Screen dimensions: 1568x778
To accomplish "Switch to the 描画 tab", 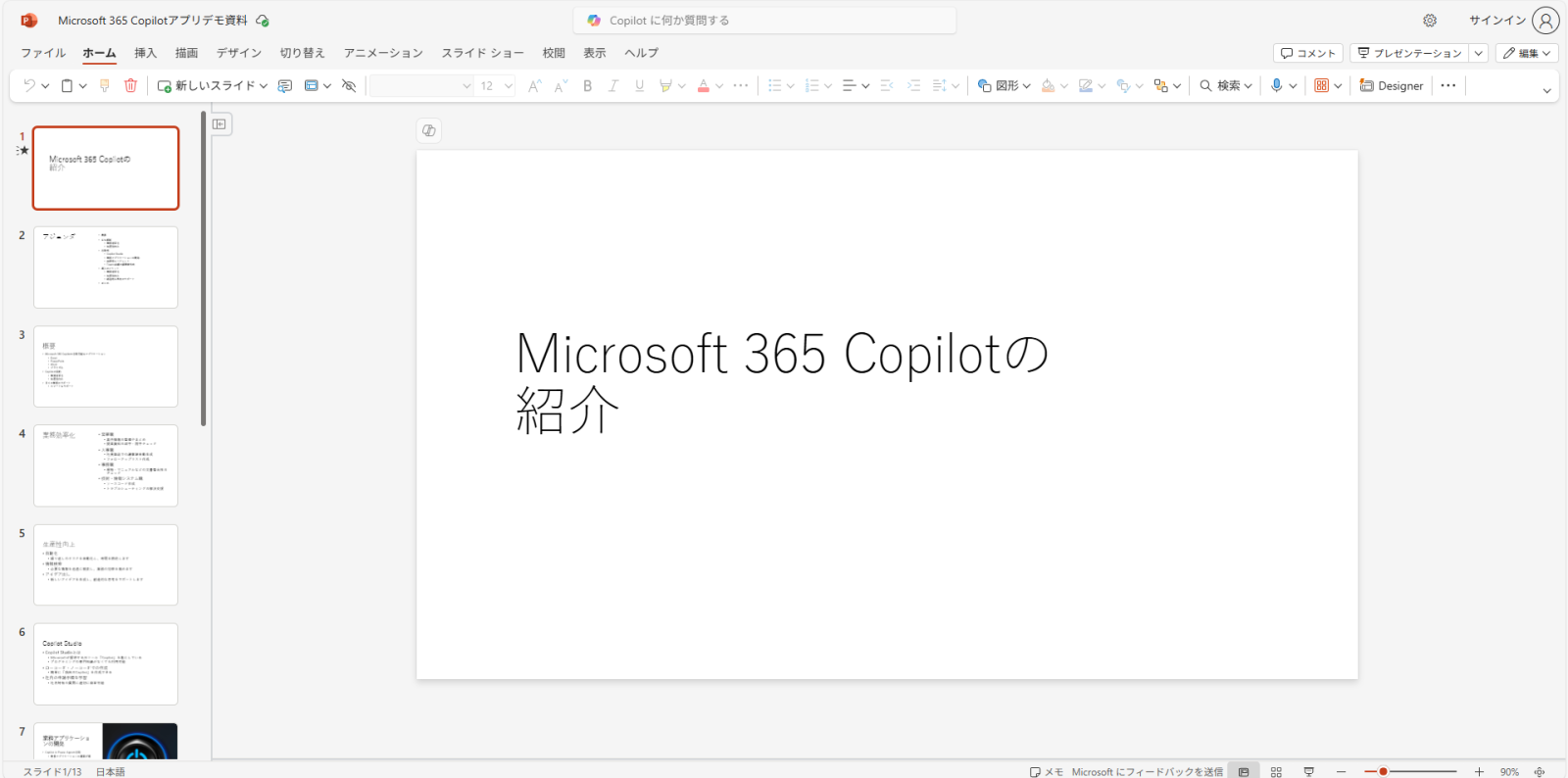I will coord(186,53).
